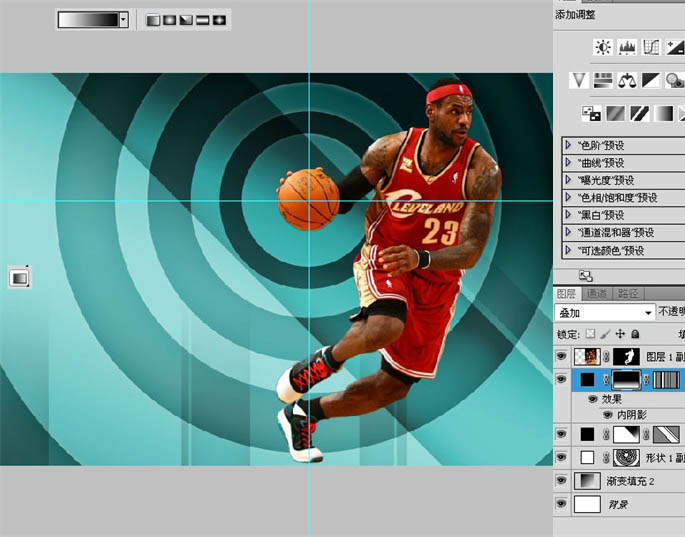Viewport: 685px width, 537px height.
Task: Select the 形状 1 layer name
Action: (x=665, y=457)
